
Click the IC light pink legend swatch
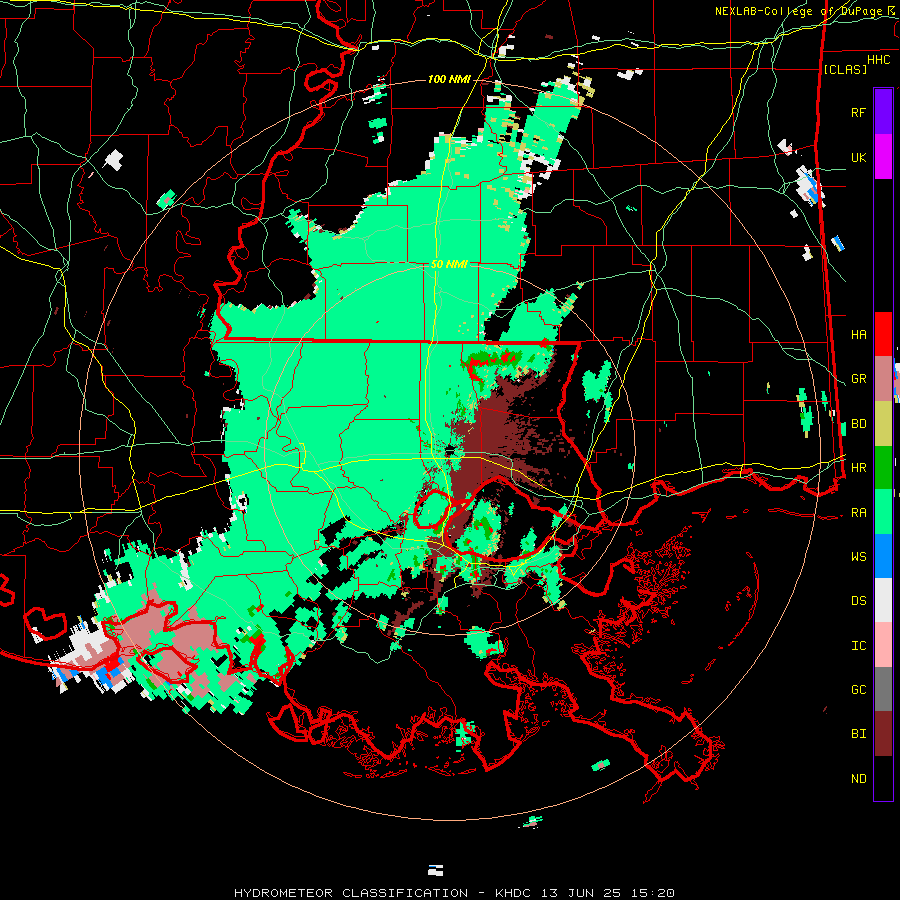pos(883,645)
